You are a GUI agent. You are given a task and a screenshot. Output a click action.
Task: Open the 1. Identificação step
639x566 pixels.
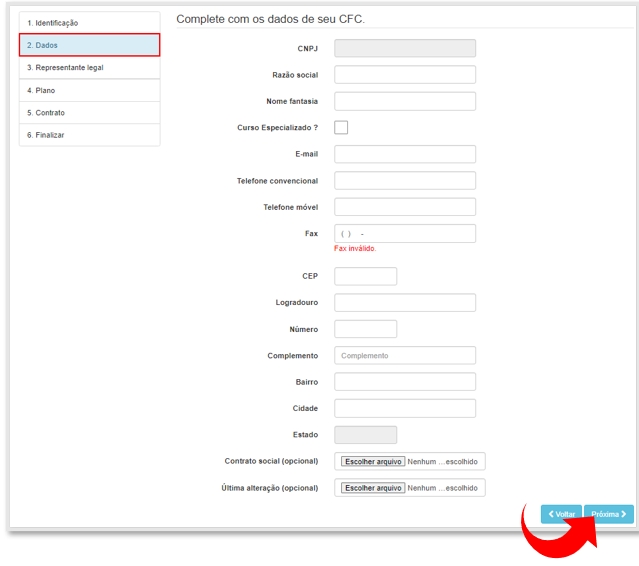click(89, 23)
